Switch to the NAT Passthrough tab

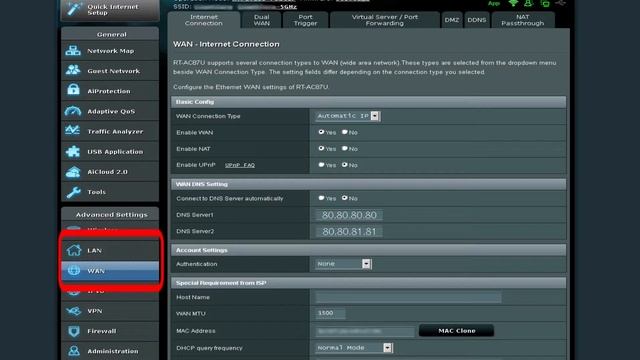click(x=523, y=20)
